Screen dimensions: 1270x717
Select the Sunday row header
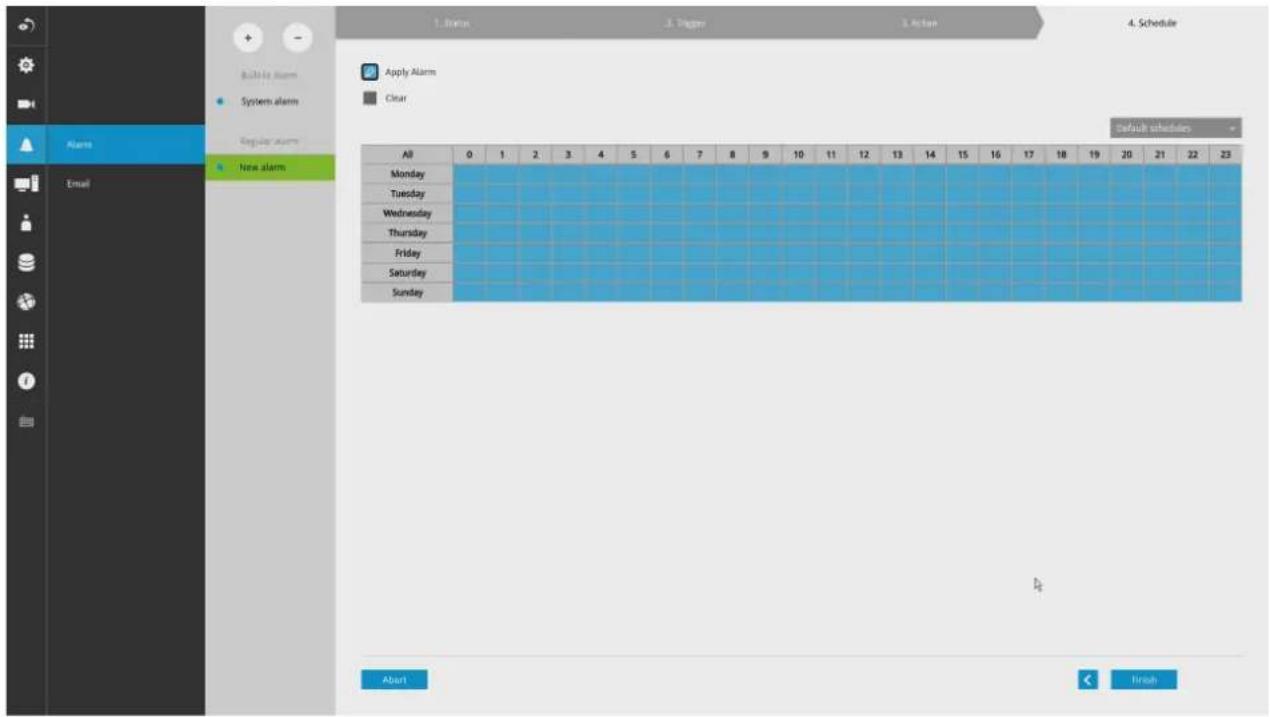(407, 293)
